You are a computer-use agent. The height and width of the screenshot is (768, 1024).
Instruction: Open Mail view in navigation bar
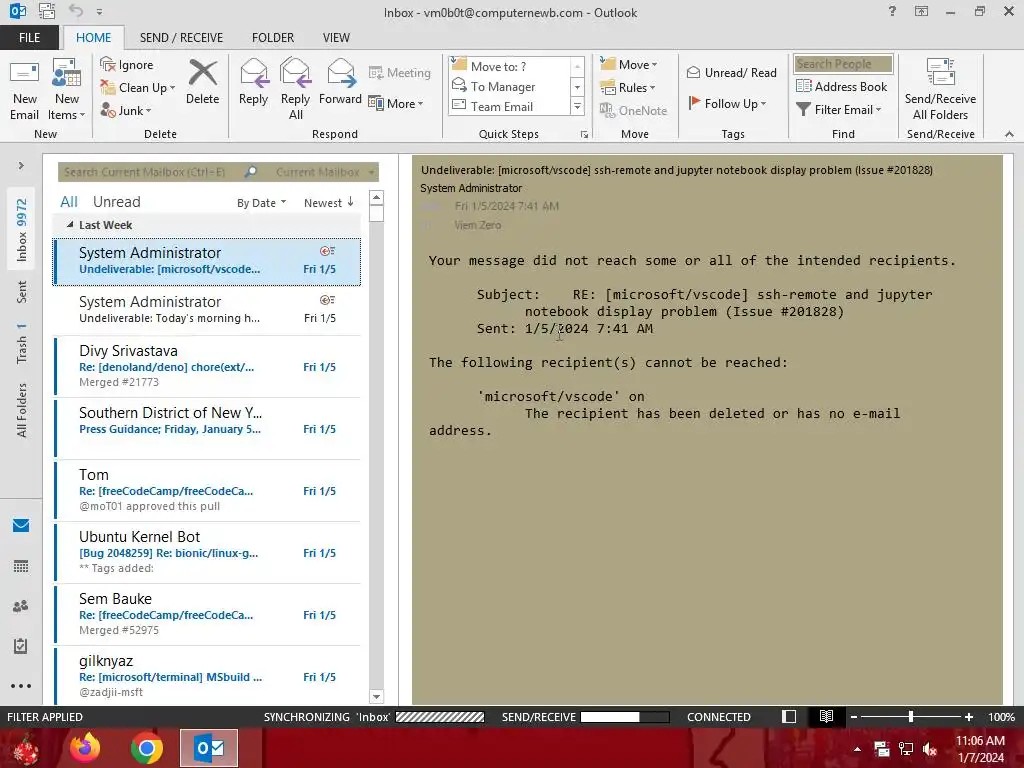[x=21, y=526]
